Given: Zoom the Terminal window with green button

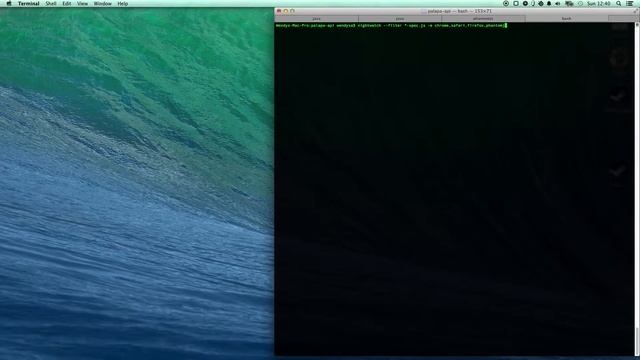Looking at the screenshot, I should click(x=292, y=11).
